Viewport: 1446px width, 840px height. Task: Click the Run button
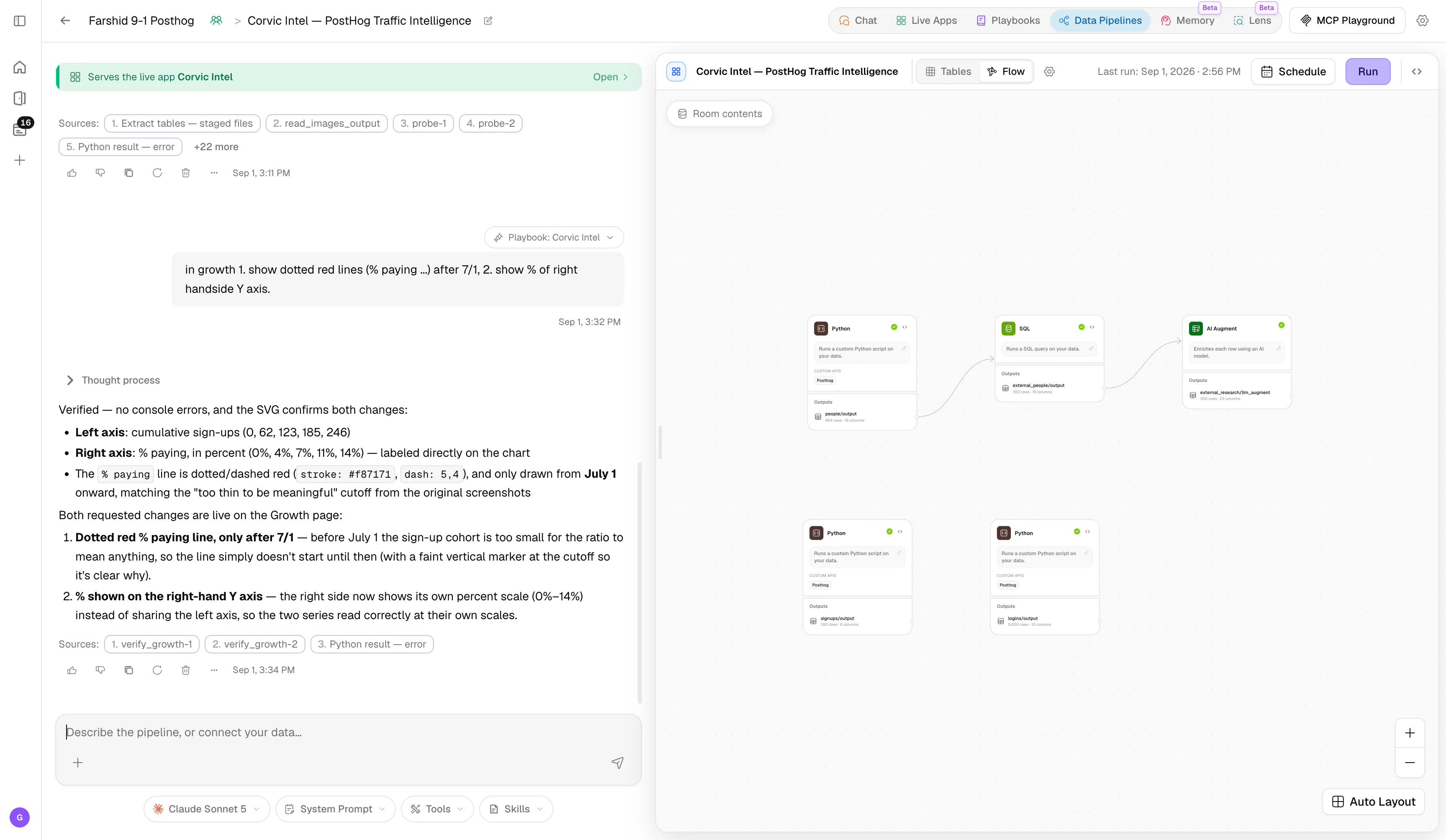tap(1367, 72)
